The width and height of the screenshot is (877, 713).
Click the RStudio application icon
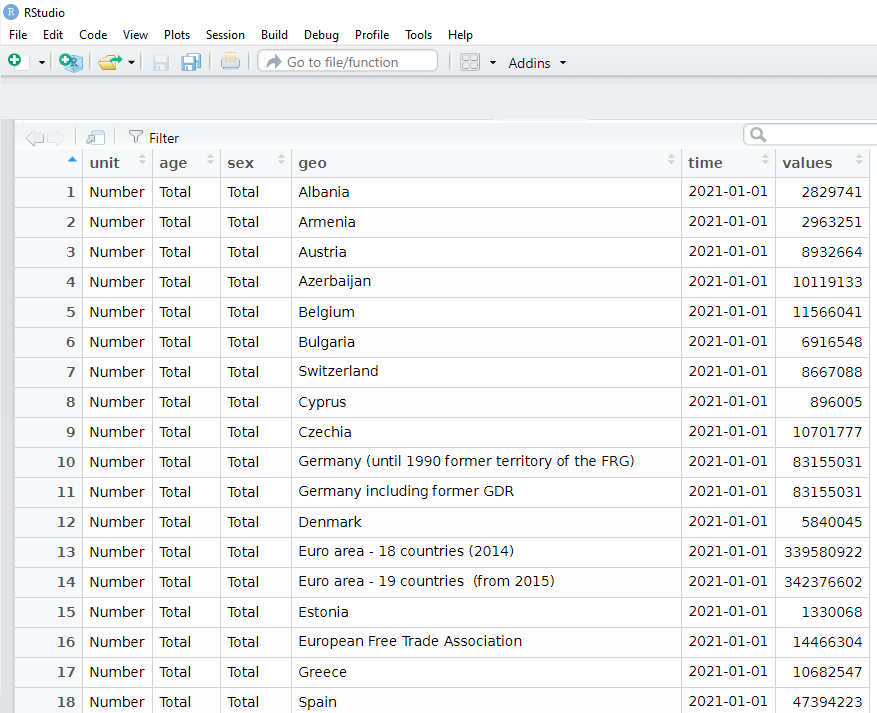click(9, 13)
